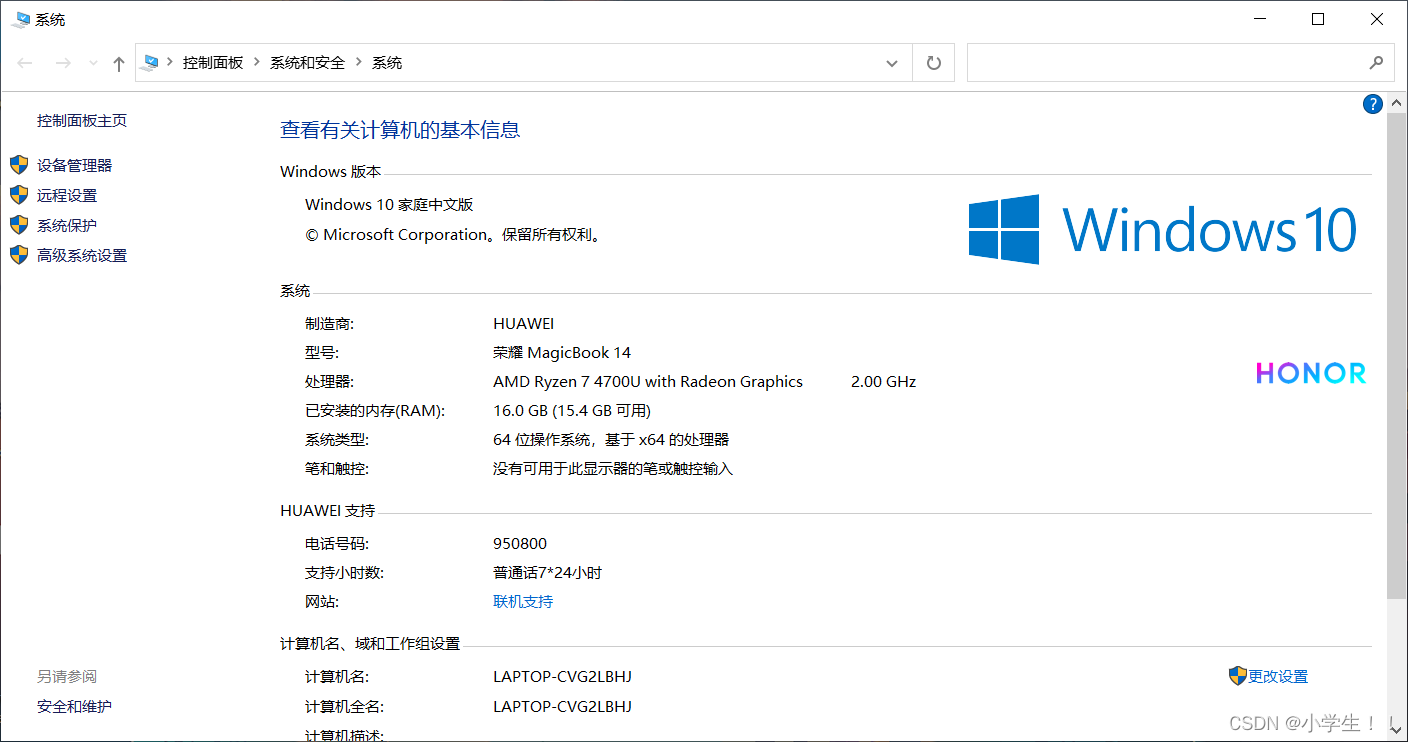Click shield icon beside 系统保护
Screen dimensions: 1408x742
[19, 225]
